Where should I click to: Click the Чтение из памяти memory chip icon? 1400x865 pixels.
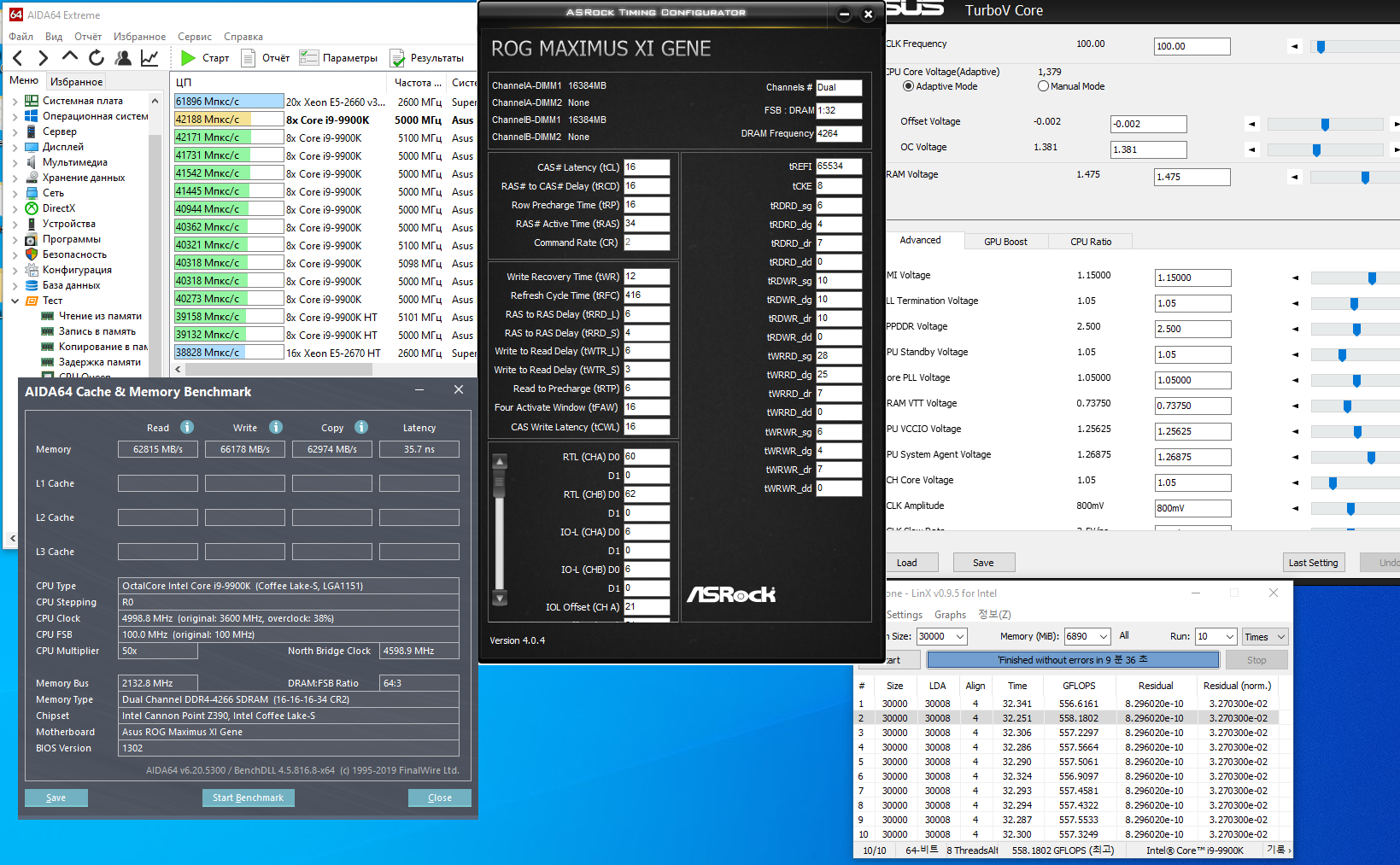pos(48,316)
